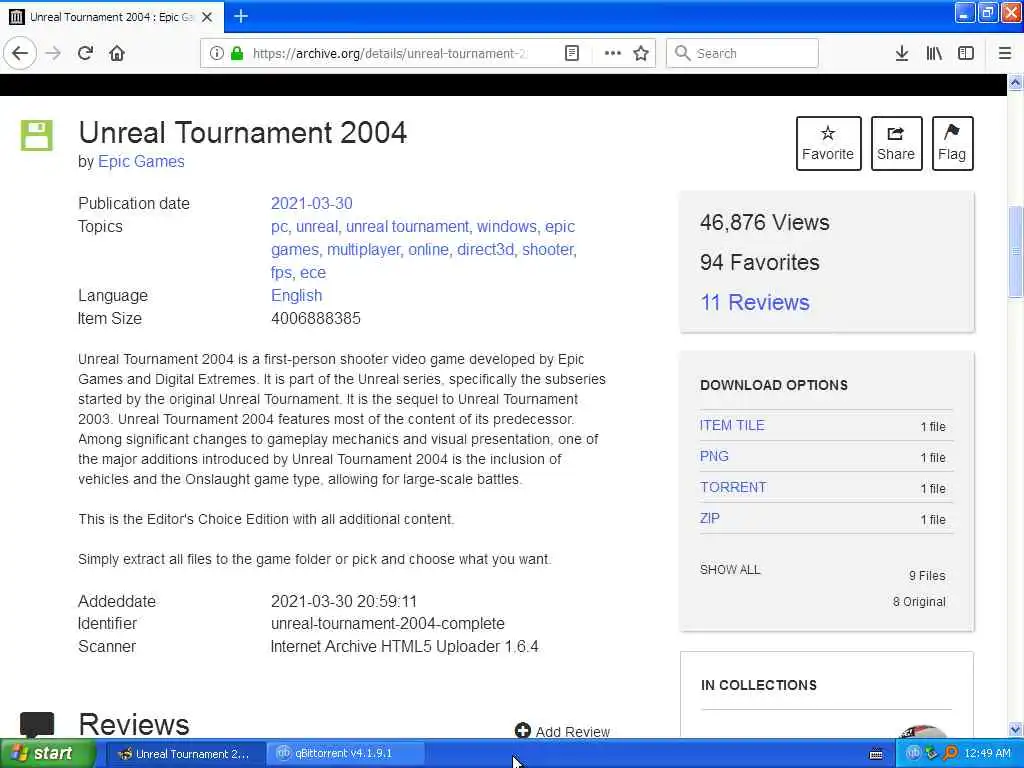Open the page actions three-dot menu
This screenshot has width=1024, height=768.
click(613, 53)
